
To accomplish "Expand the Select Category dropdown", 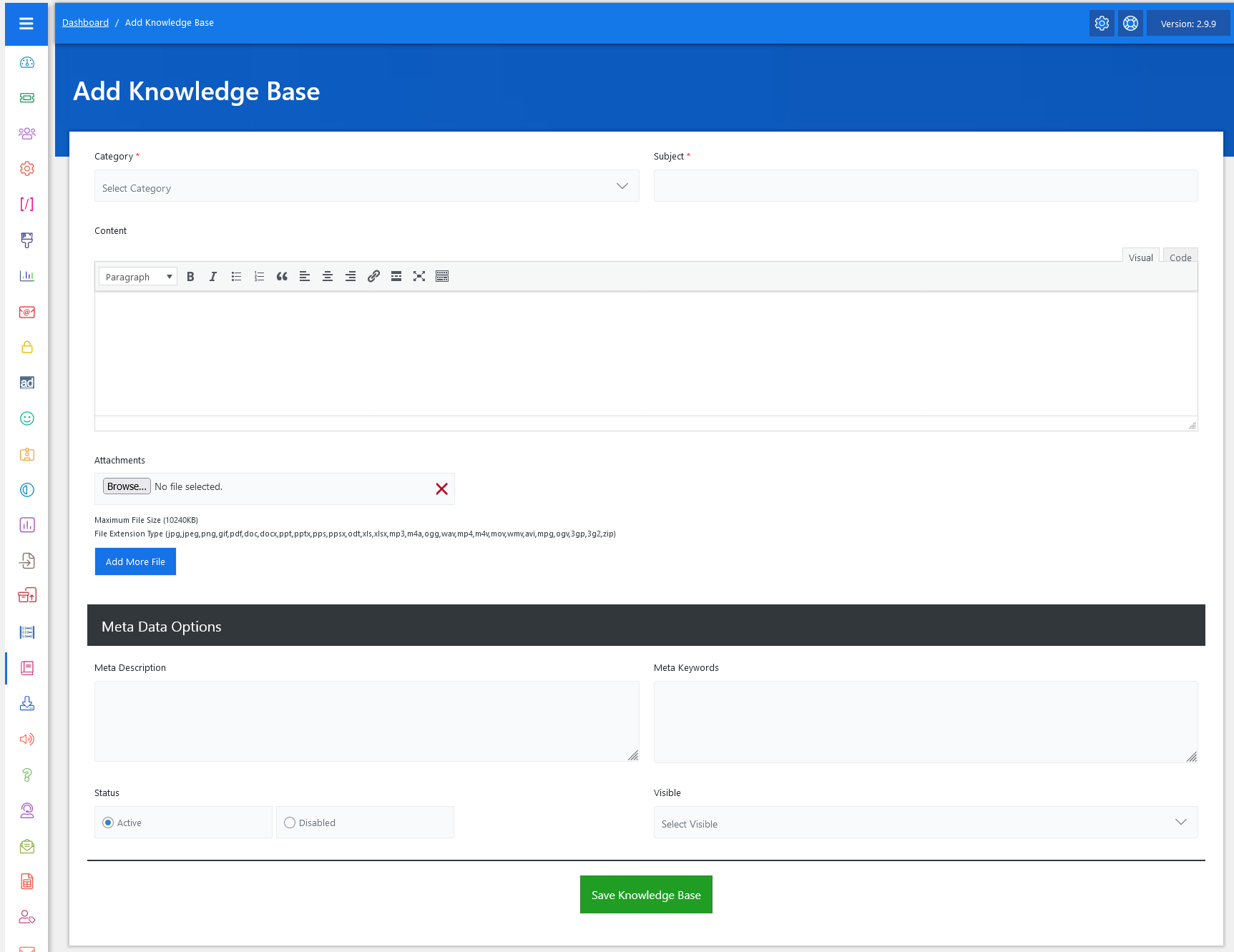I will coord(366,186).
